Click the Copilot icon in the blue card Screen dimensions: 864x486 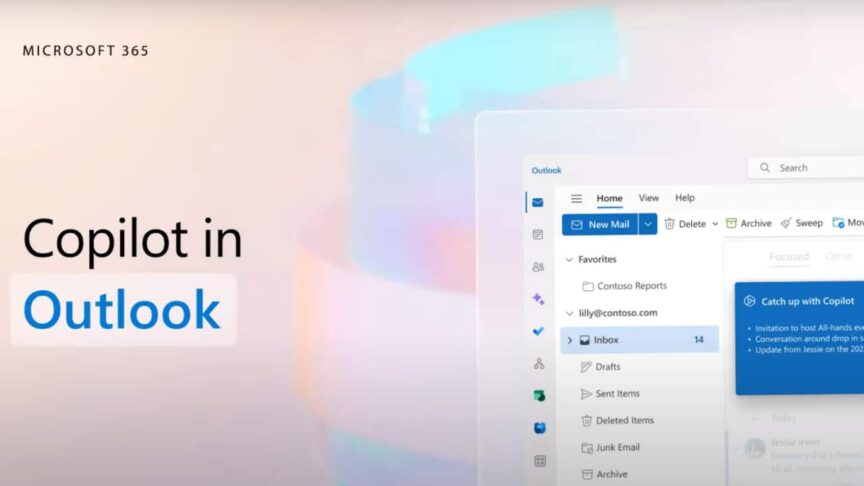click(749, 301)
